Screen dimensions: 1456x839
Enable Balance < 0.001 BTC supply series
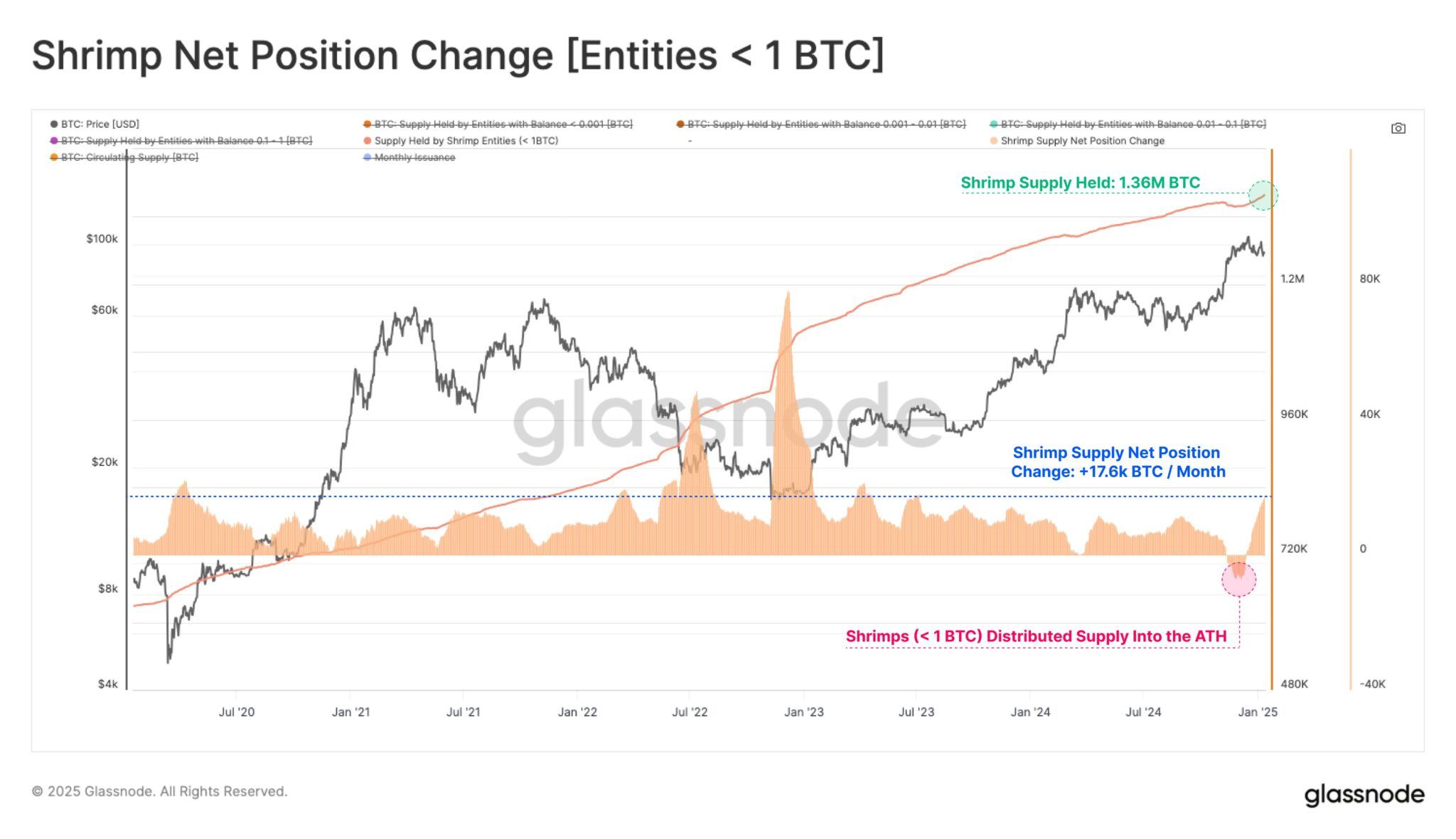498,124
